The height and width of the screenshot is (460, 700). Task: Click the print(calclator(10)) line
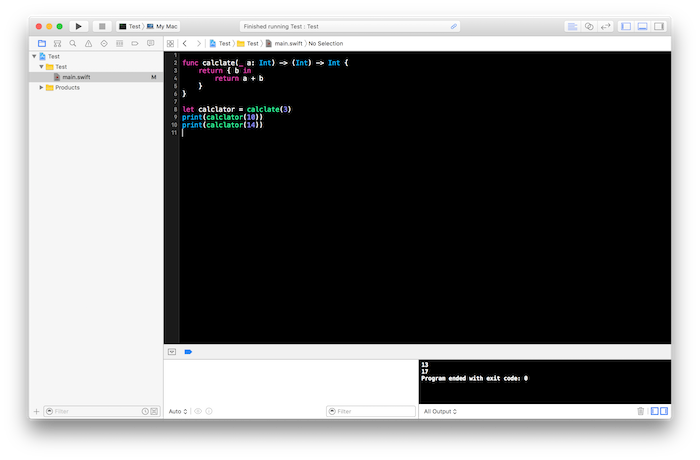pos(222,117)
